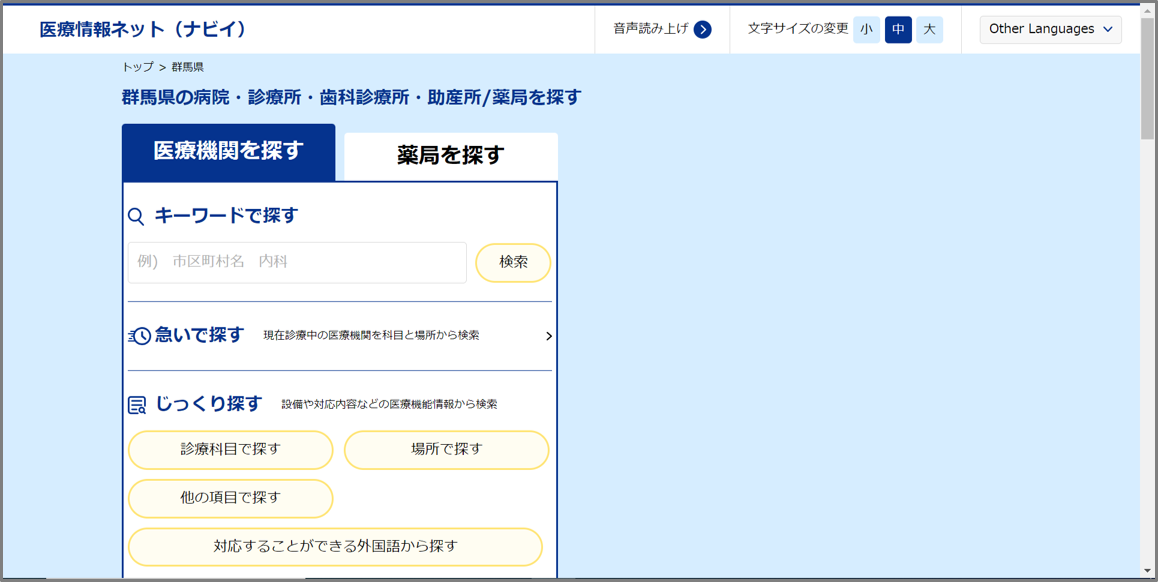
Task: Click the keyword search input field
Action: (x=297, y=262)
